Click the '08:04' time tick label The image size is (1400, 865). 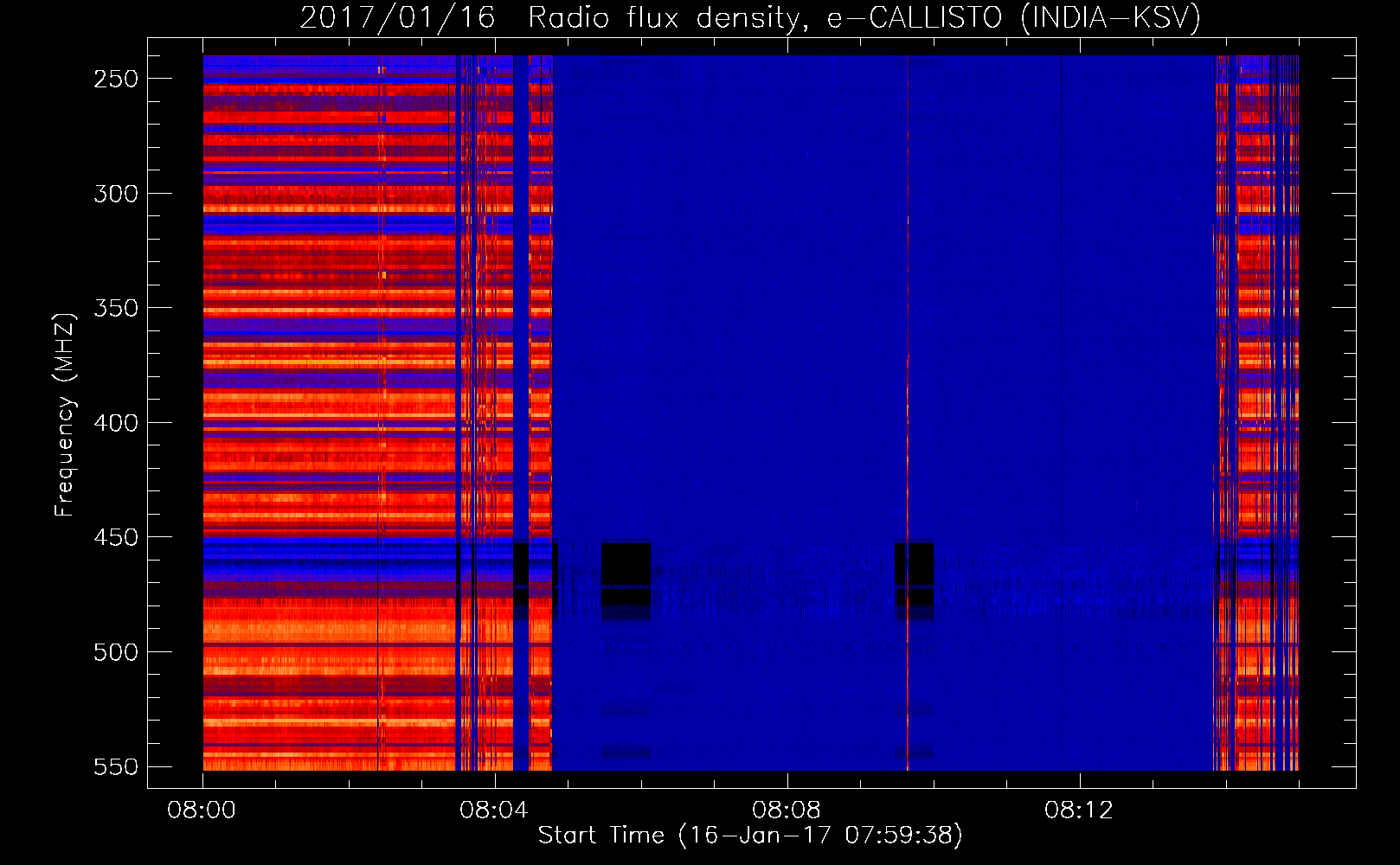(x=494, y=811)
